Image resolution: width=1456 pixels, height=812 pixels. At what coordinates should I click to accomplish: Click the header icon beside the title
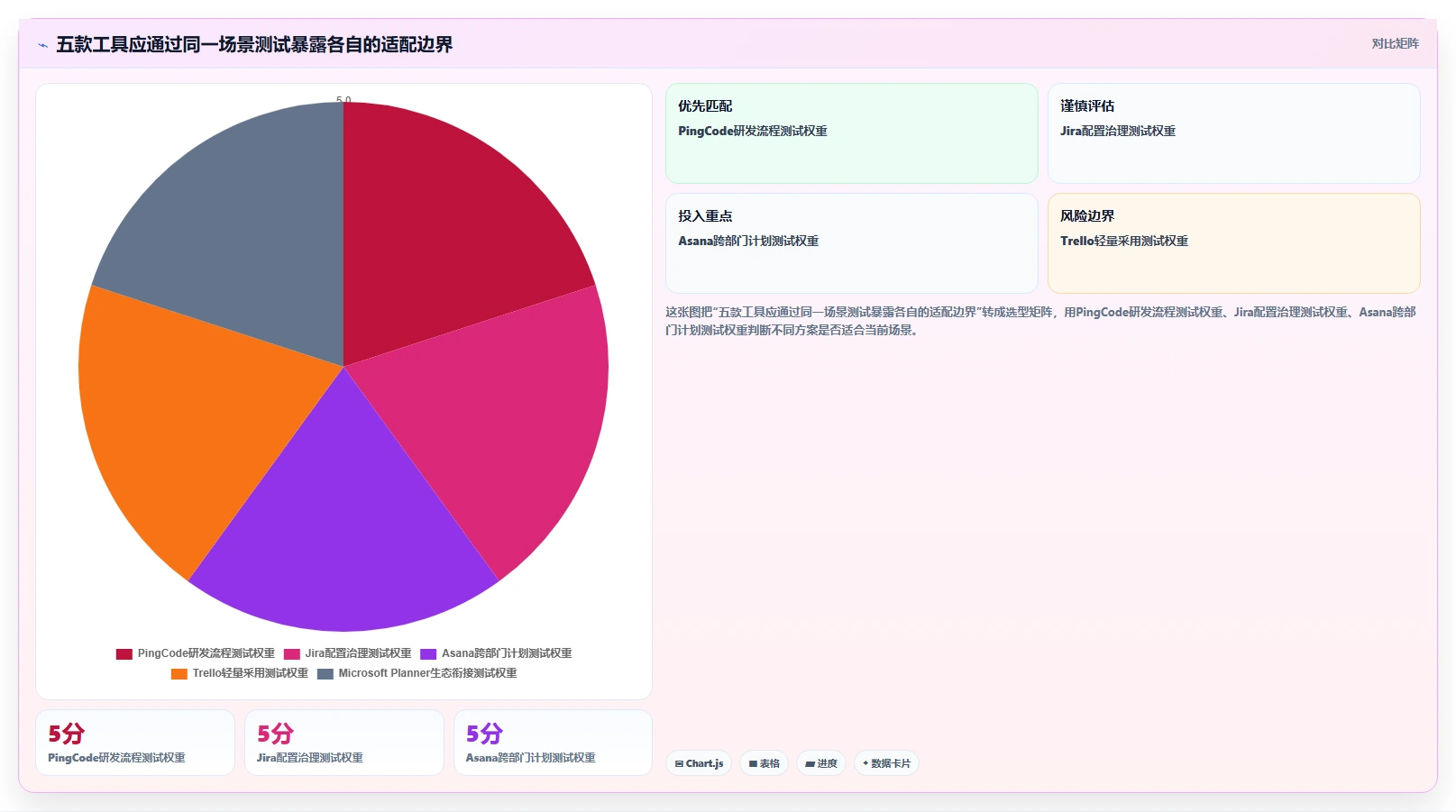coord(42,45)
